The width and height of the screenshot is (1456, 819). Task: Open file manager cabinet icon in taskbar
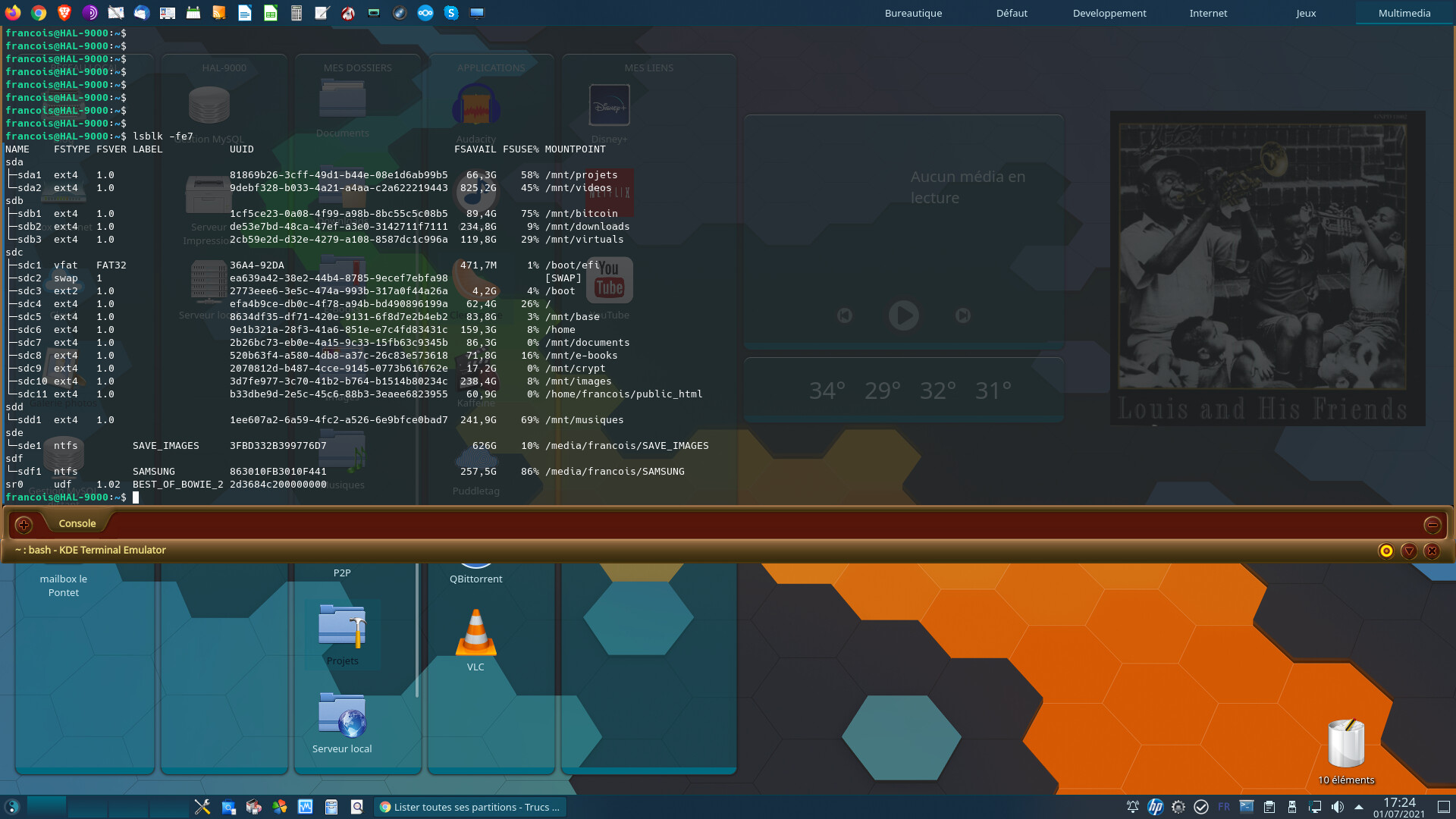click(331, 807)
